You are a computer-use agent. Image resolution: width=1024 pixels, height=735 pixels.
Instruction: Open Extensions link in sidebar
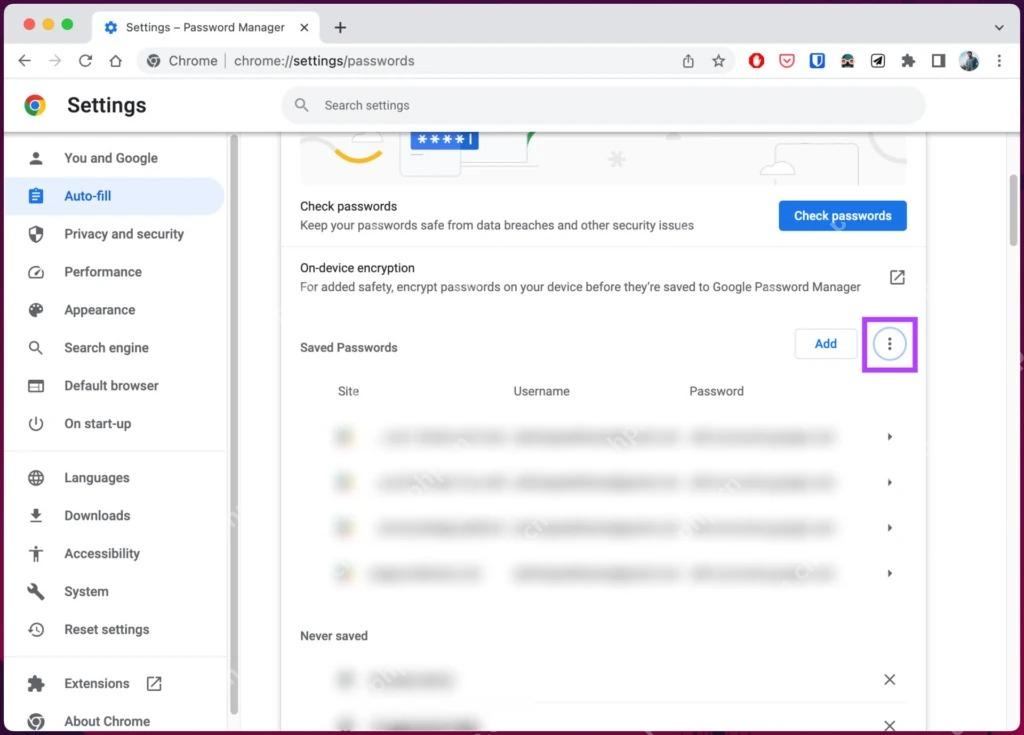point(97,683)
